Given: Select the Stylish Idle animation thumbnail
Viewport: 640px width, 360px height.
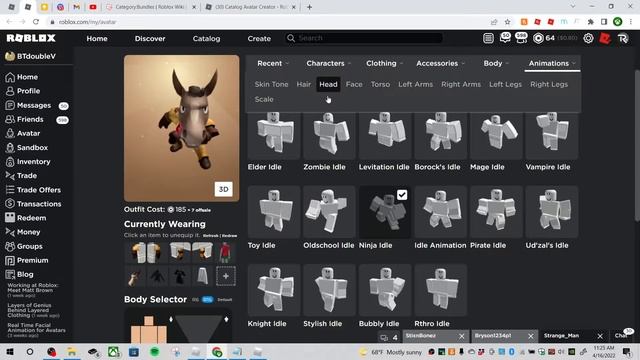Looking at the screenshot, I should click(x=329, y=290).
